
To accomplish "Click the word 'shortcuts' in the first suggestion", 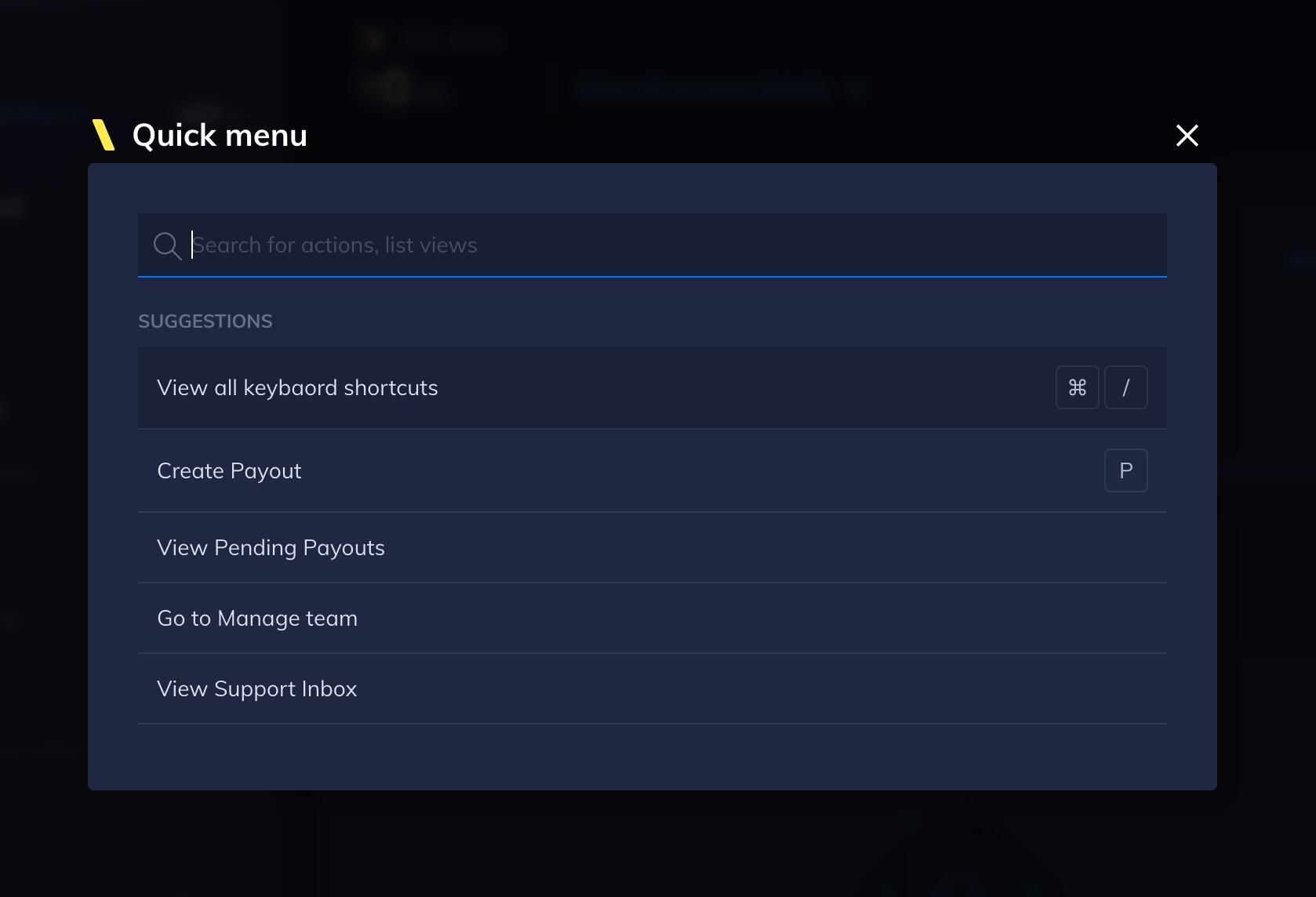I will [391, 387].
